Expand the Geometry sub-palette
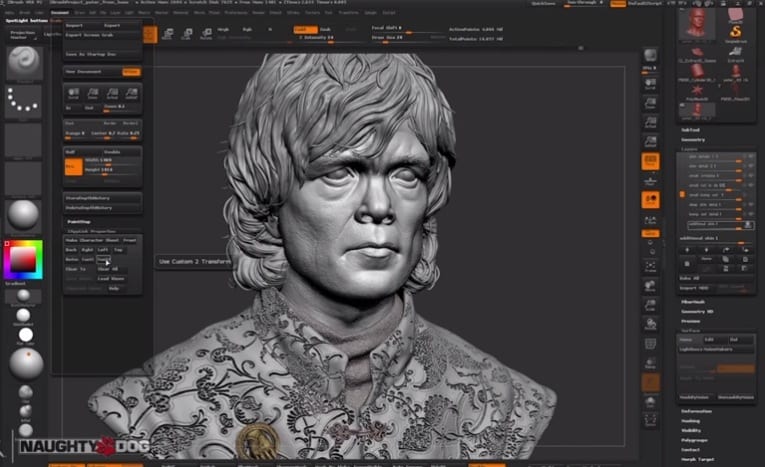Viewport: 765px width, 467px height. click(693, 140)
